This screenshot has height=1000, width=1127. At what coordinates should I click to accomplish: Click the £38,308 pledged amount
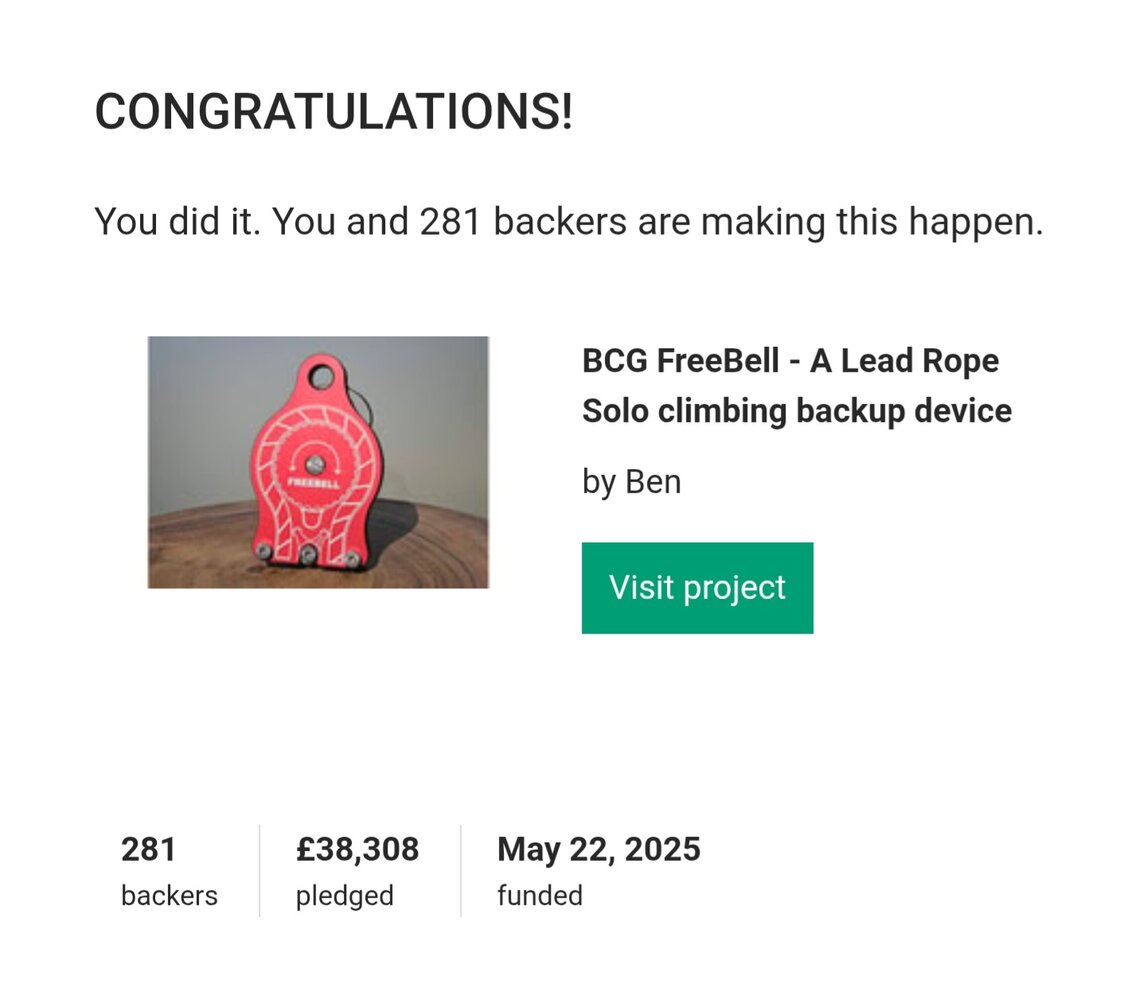(x=357, y=850)
